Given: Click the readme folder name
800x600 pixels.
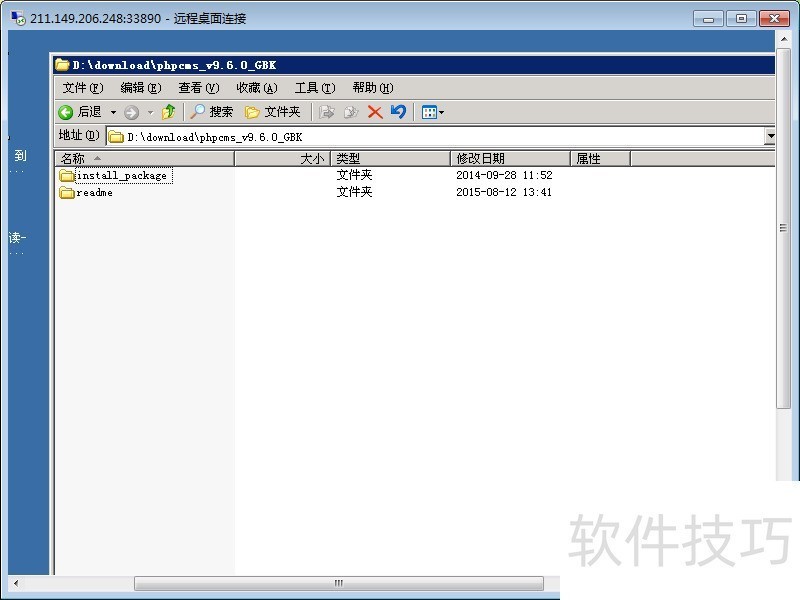Looking at the screenshot, I should 94,192.
